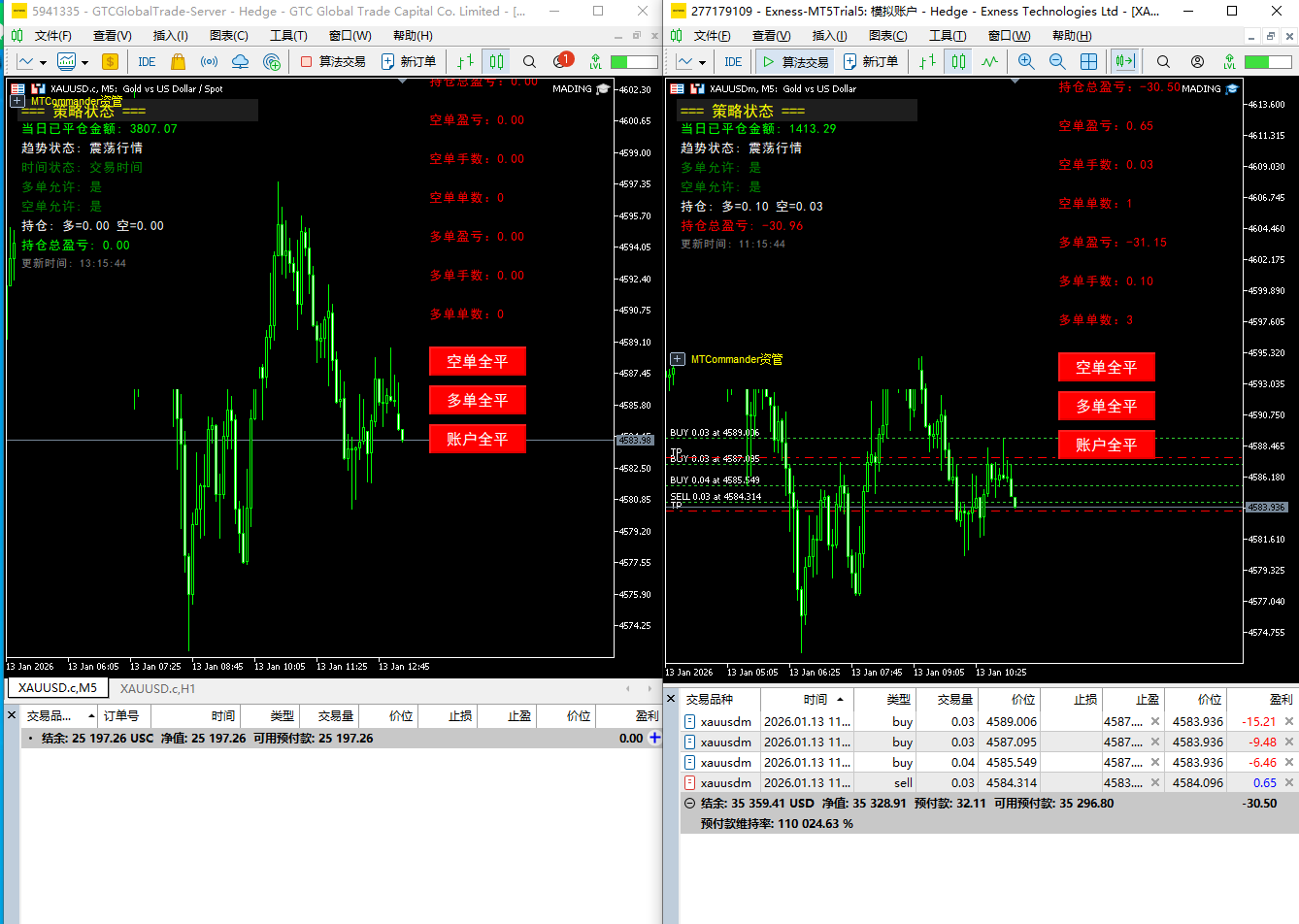Image resolution: width=1299 pixels, height=924 pixels.
Task: Open chart type dropdown arrow in GTC toolbar
Action: point(43,62)
